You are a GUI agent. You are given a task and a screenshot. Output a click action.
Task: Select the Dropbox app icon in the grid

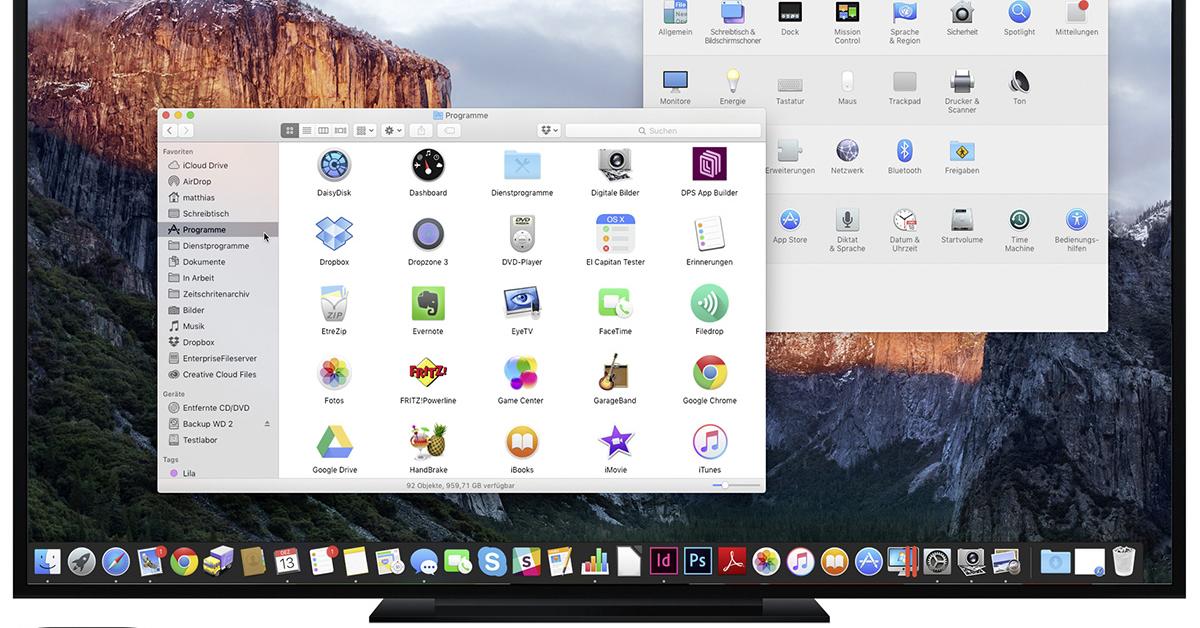click(334, 234)
